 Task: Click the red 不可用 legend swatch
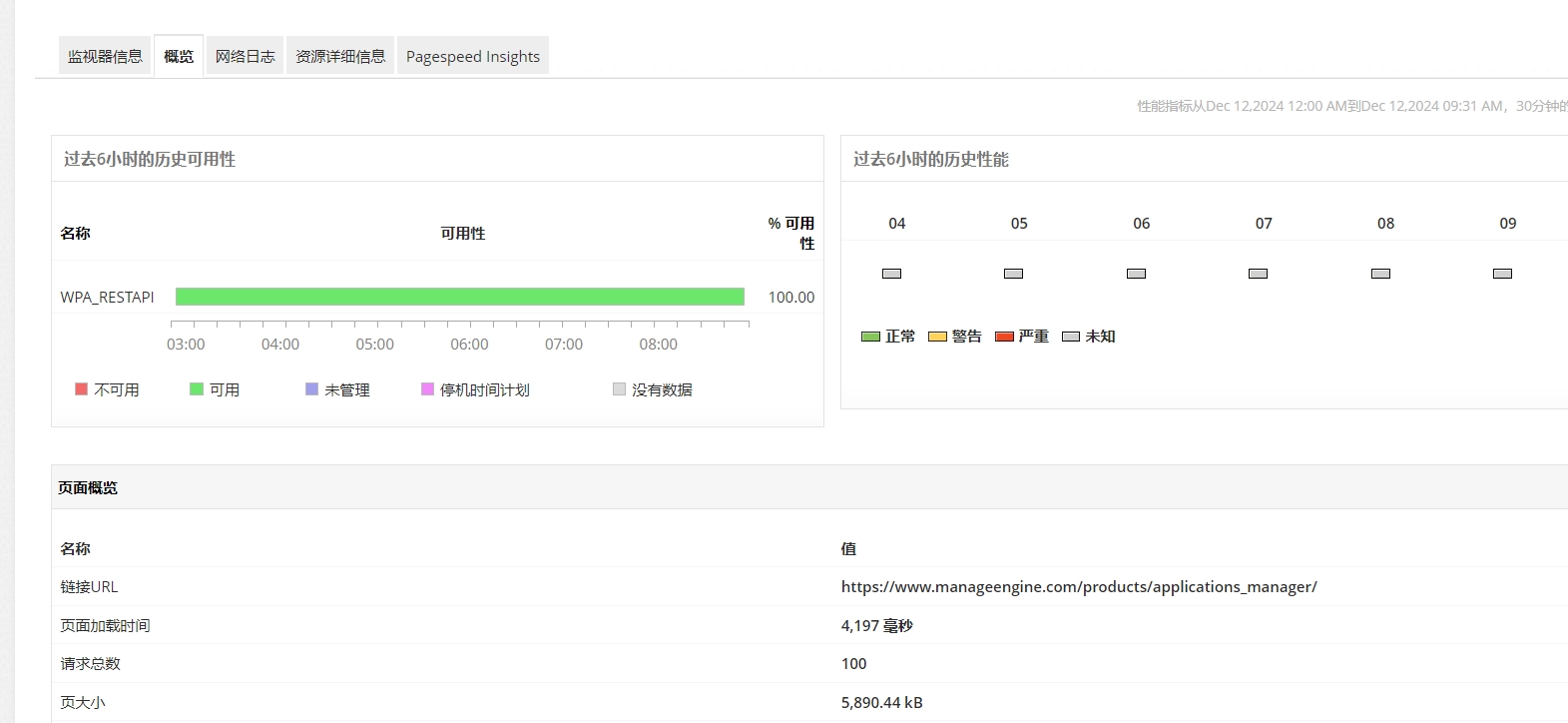click(x=82, y=389)
